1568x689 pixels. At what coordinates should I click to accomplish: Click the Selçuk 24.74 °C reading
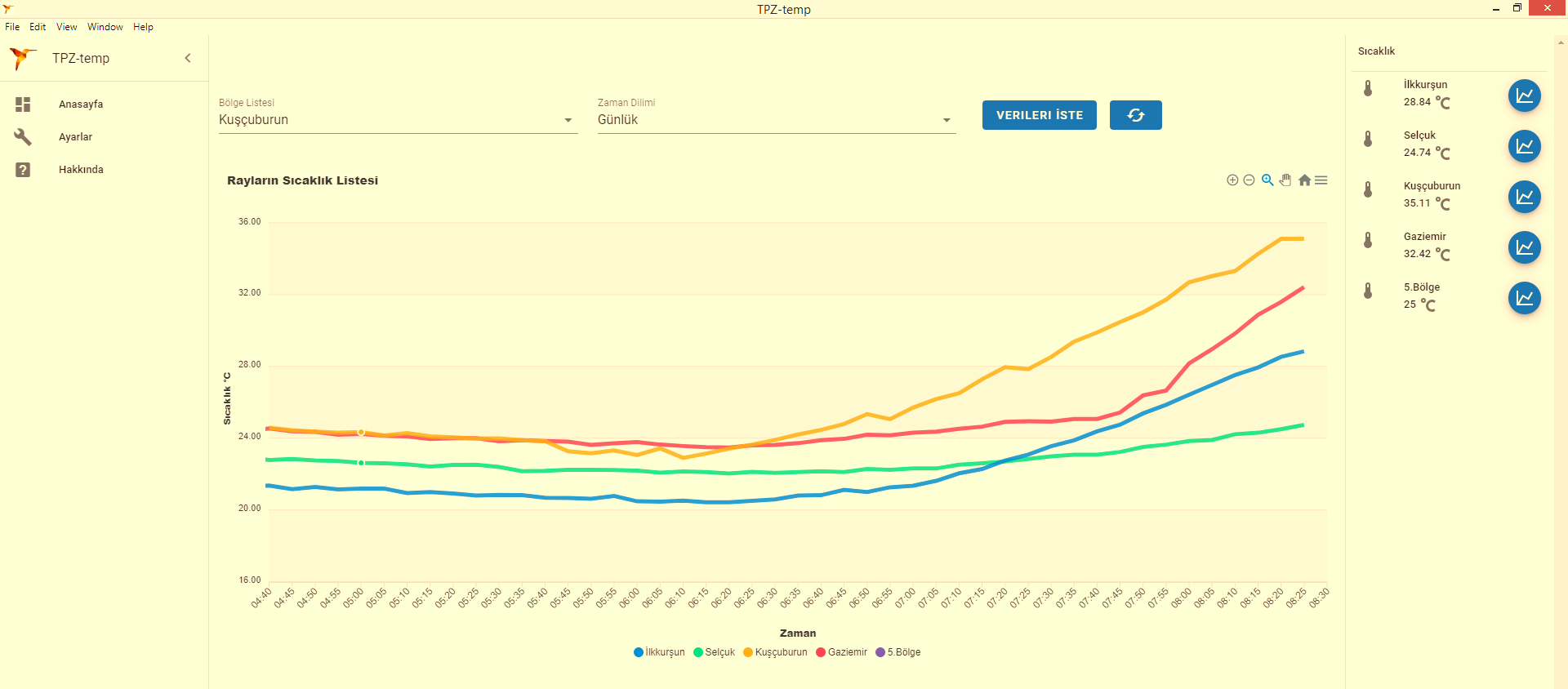pyautogui.click(x=1427, y=153)
